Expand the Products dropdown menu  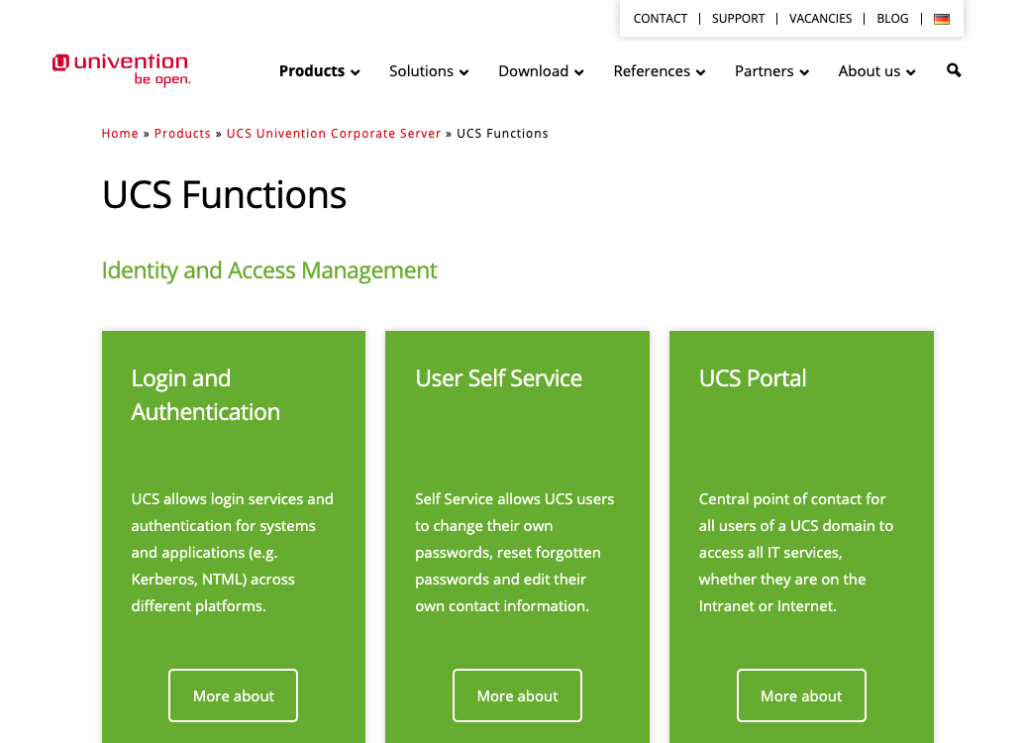tap(319, 71)
